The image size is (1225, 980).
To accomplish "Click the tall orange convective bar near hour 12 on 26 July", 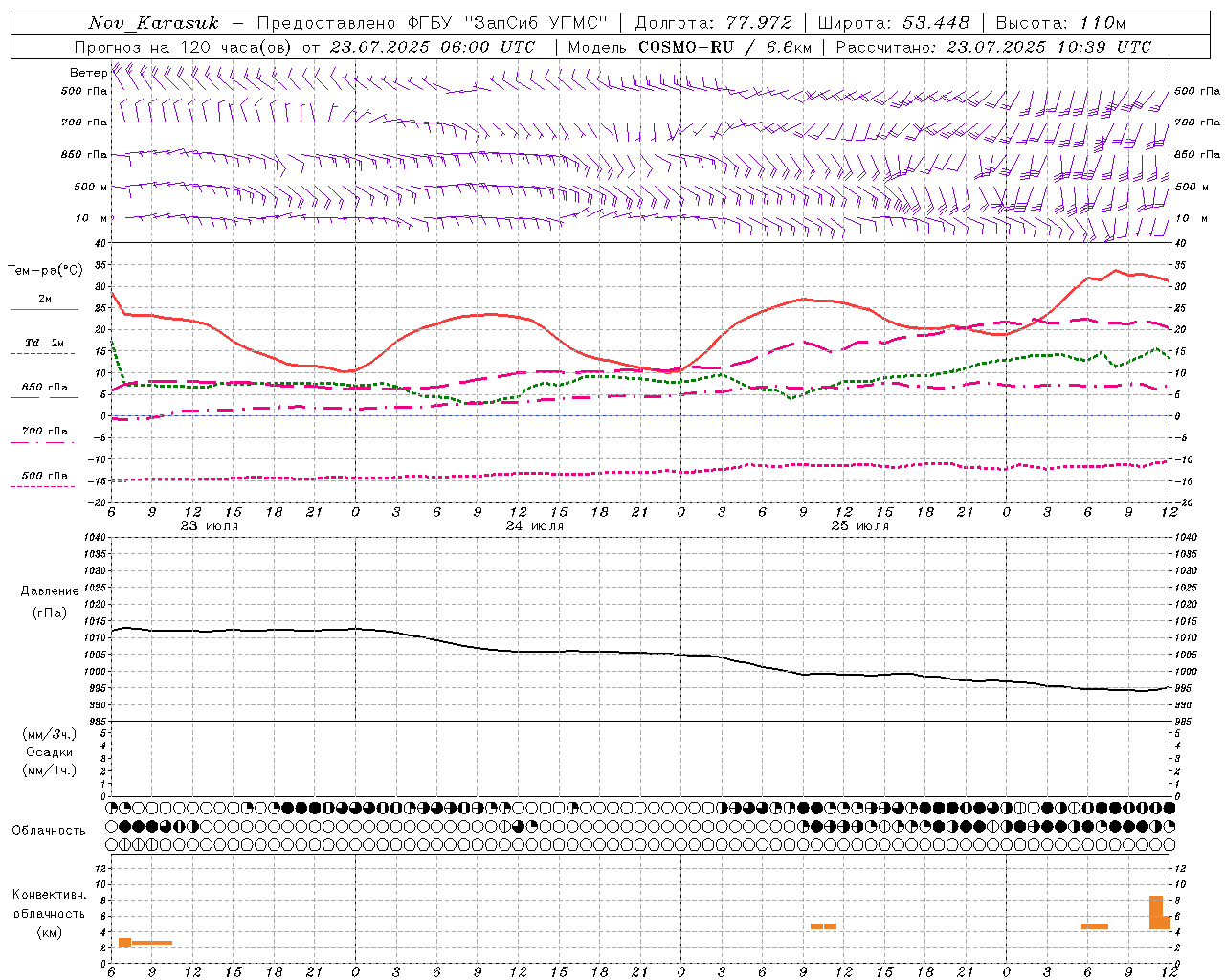I will (1156, 912).
